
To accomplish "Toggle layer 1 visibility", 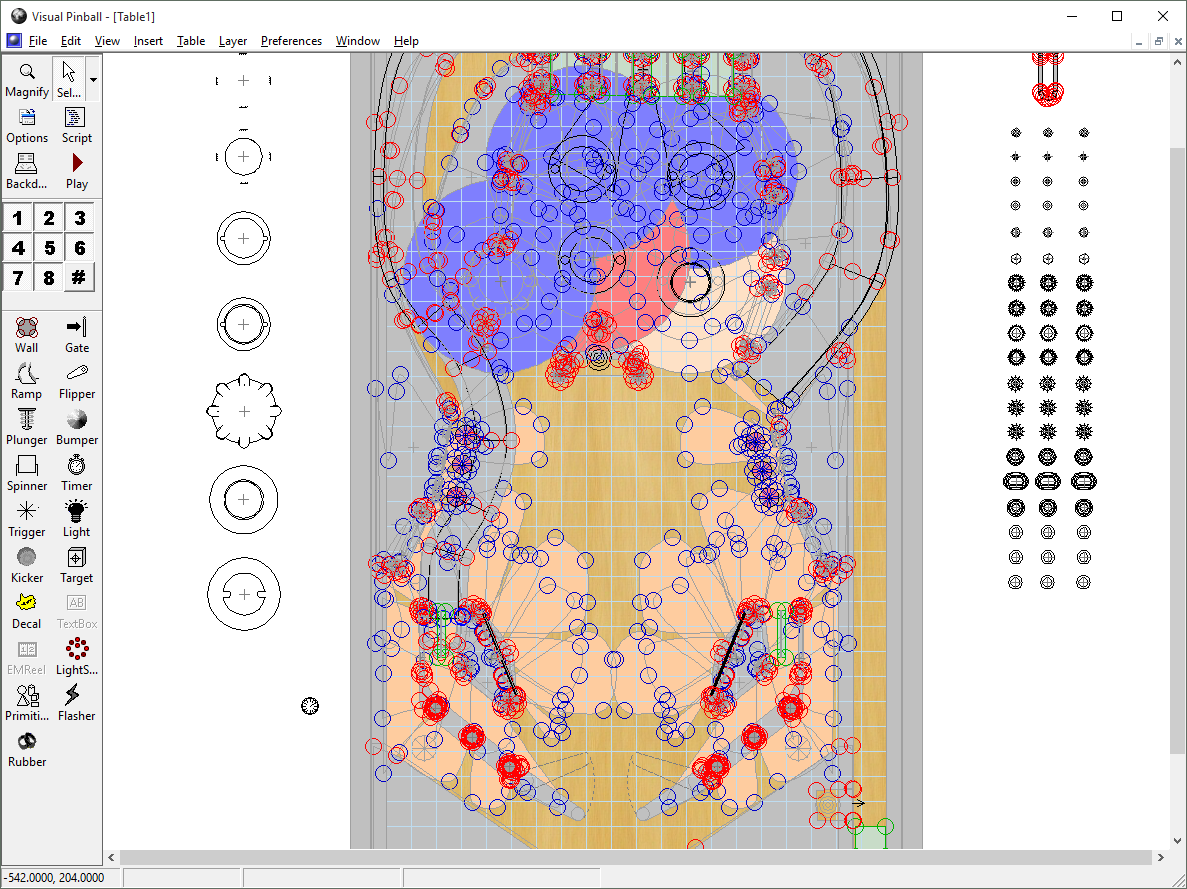I will click(18, 218).
